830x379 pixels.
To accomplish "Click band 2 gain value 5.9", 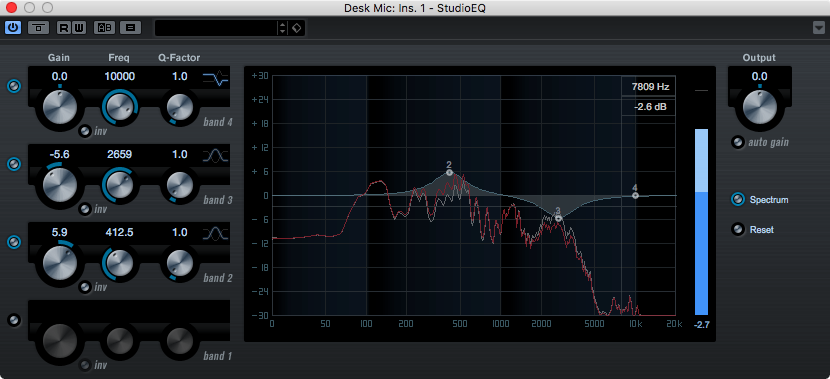I will (x=59, y=232).
